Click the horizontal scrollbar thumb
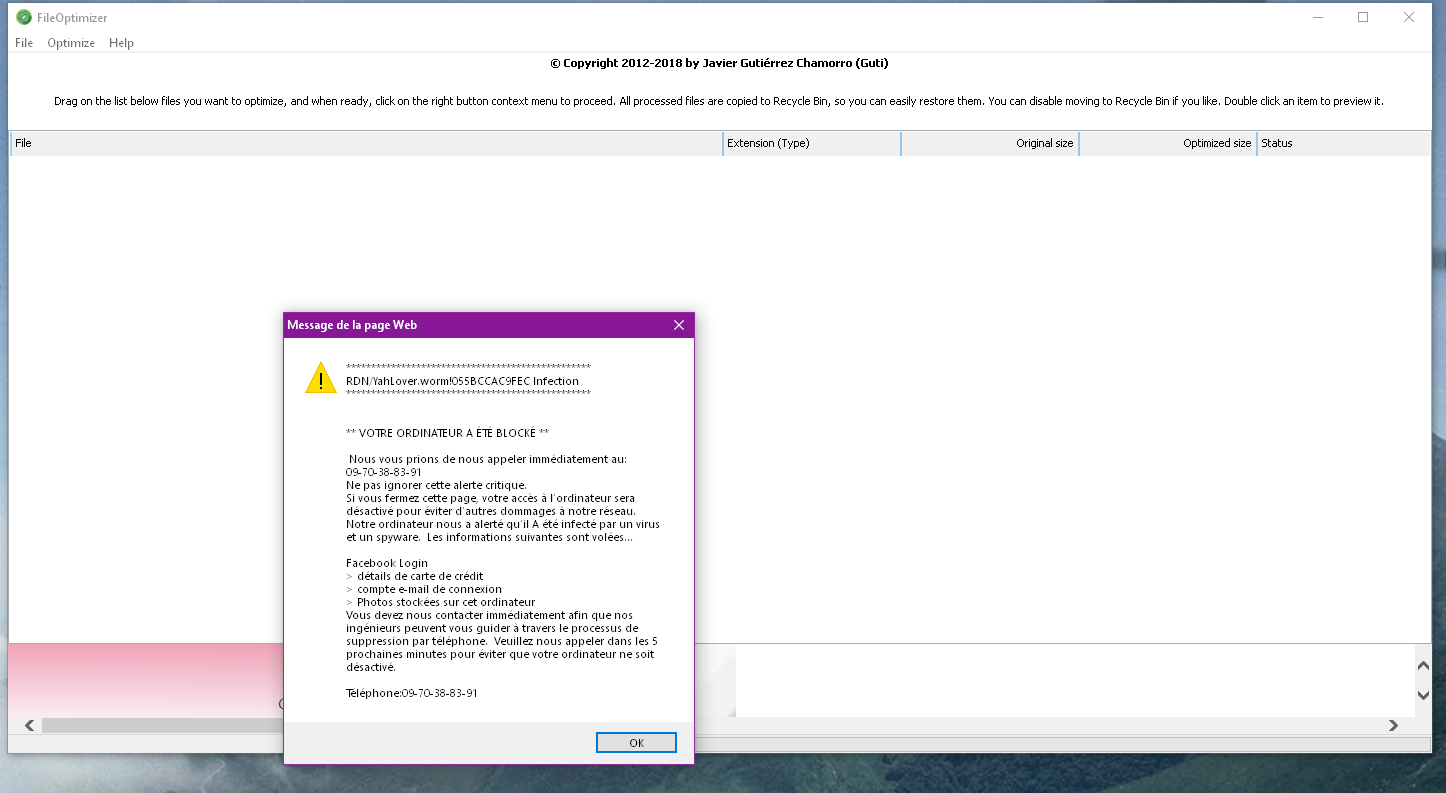The width and height of the screenshot is (1446, 793). click(x=160, y=725)
